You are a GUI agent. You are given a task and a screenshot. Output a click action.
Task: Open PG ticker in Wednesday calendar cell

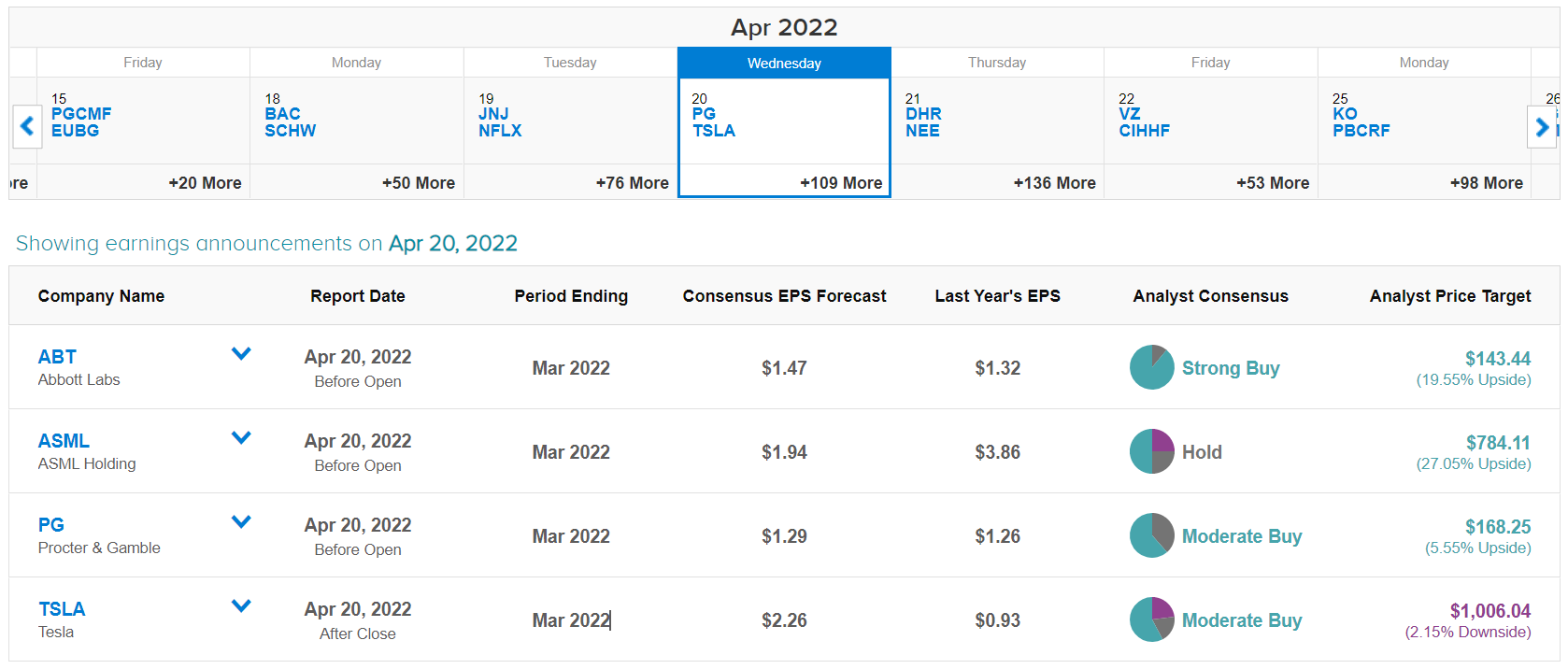point(704,114)
